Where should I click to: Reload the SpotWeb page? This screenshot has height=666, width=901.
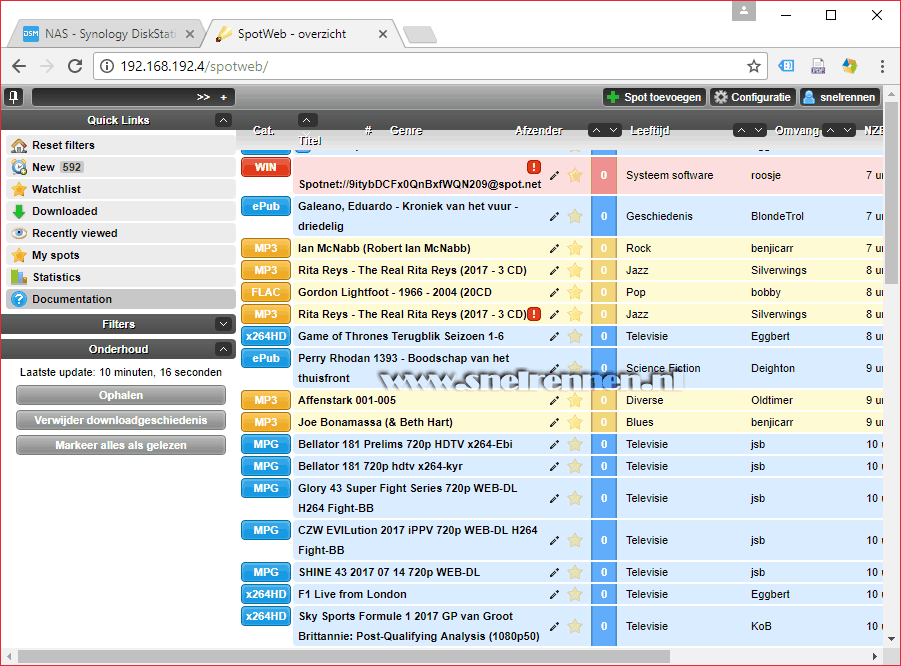[x=75, y=67]
